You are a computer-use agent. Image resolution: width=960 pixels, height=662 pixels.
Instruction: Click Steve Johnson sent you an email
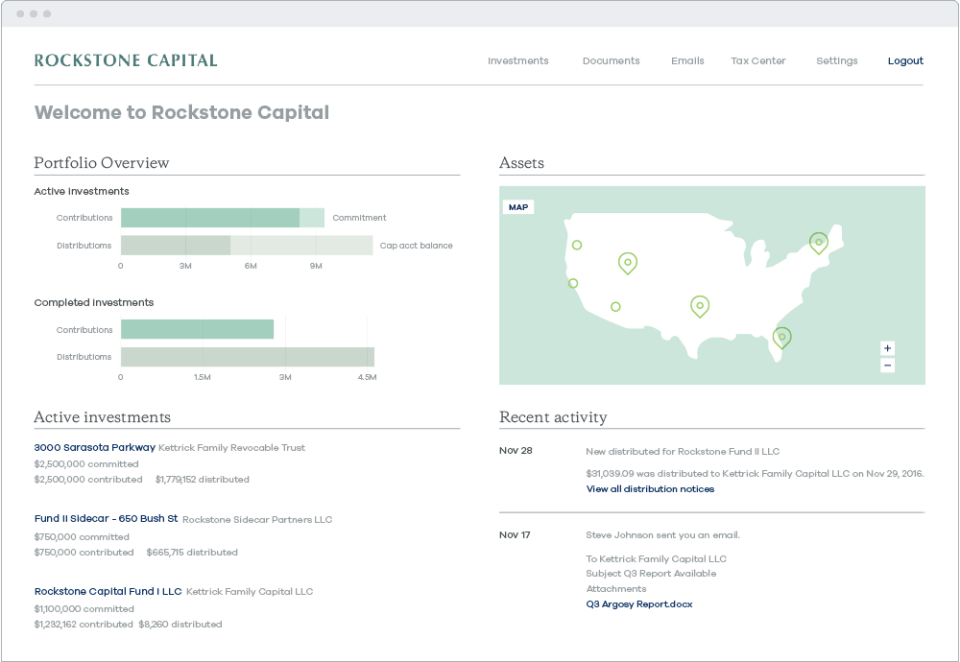(662, 535)
